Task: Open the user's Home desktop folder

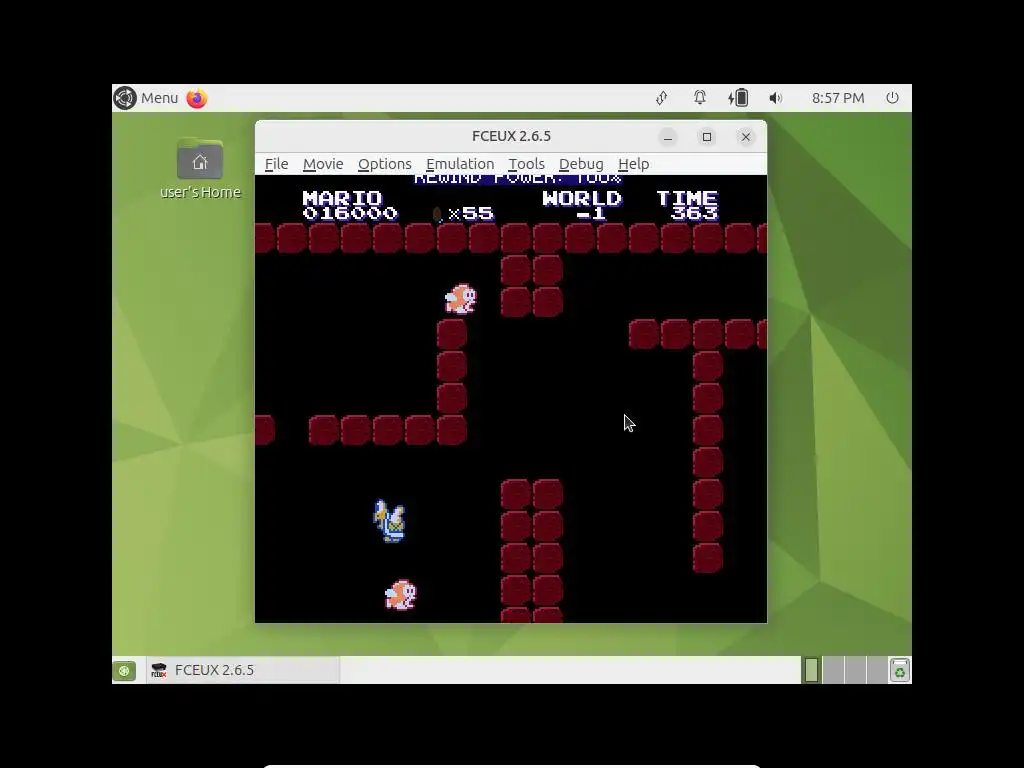Action: [x=200, y=168]
